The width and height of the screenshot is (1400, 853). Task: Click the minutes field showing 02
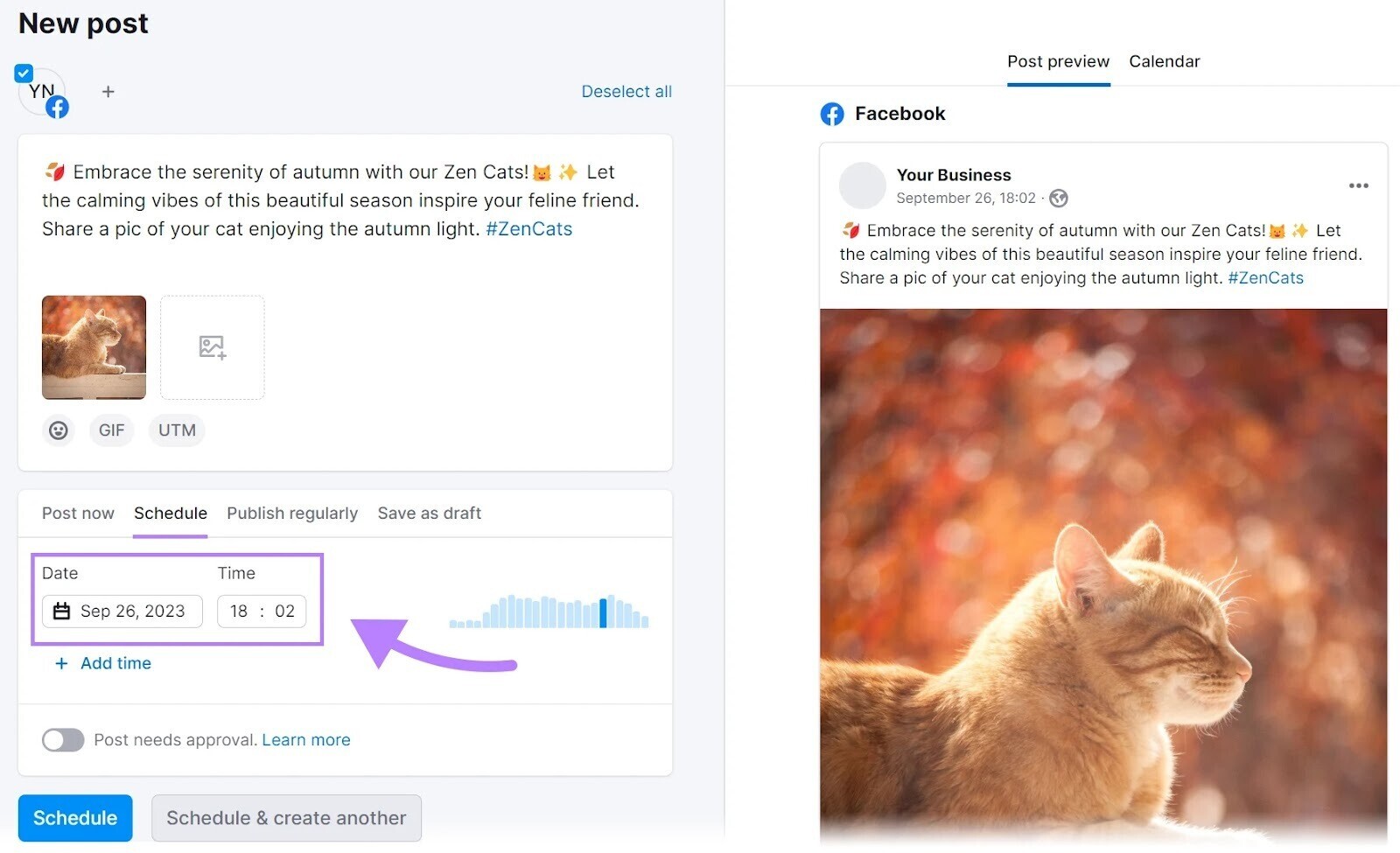(x=284, y=612)
